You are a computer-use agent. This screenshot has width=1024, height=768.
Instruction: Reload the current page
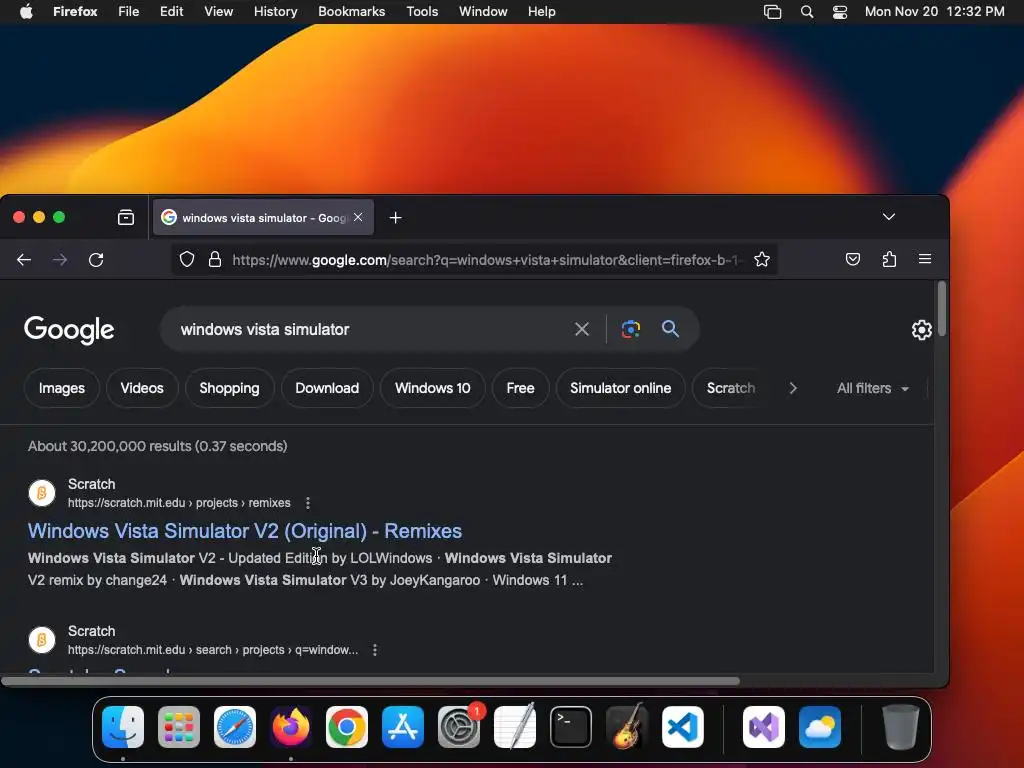tap(96, 260)
